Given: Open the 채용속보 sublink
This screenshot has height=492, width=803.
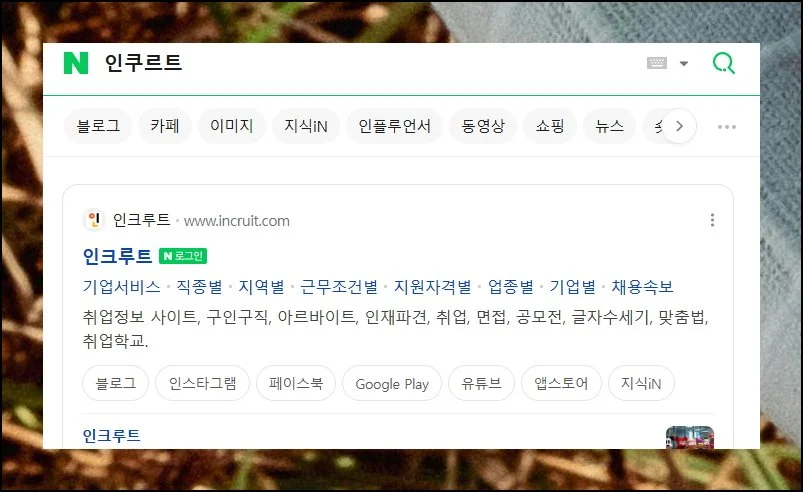Looking at the screenshot, I should (x=642, y=287).
